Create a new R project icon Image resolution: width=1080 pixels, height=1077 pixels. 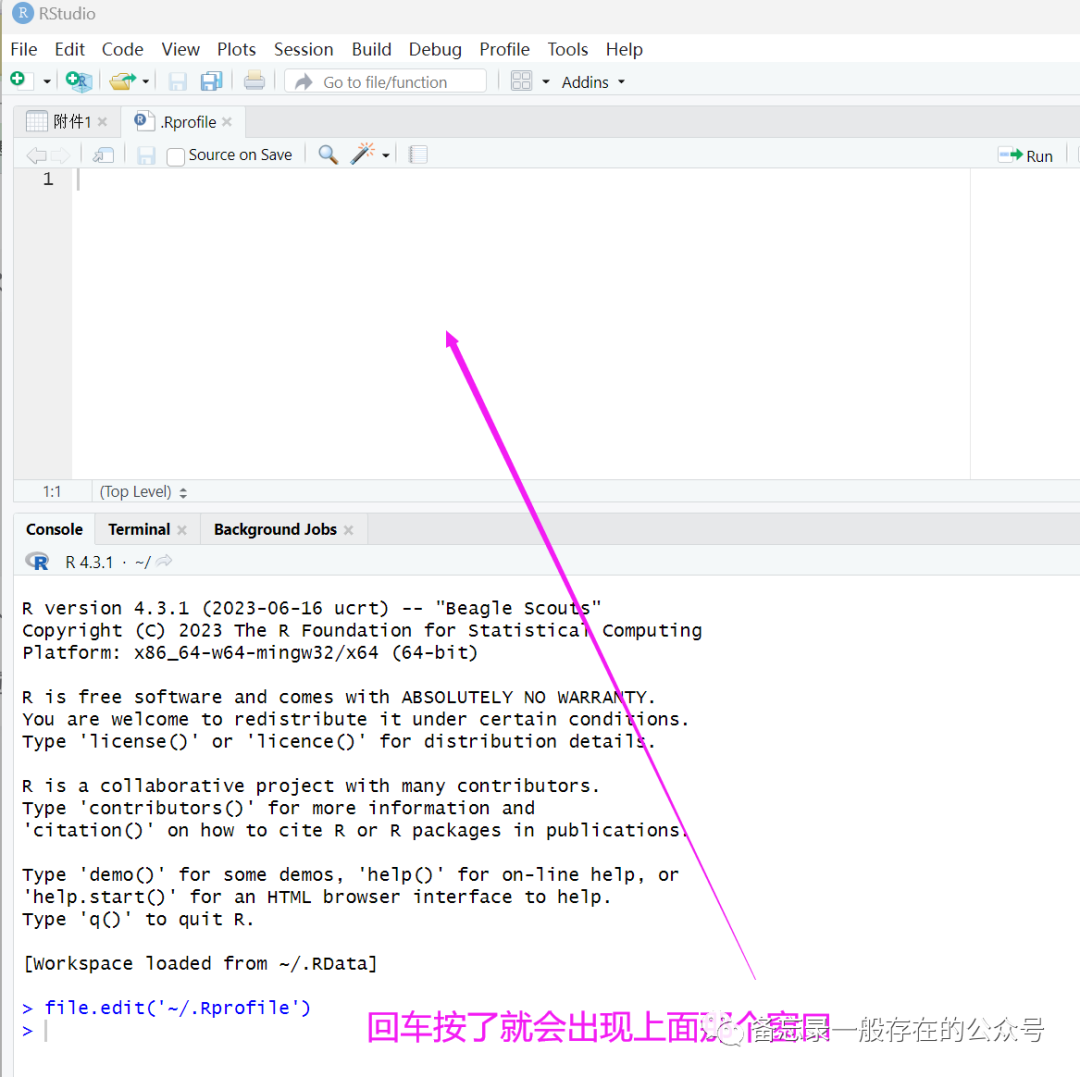pos(79,81)
